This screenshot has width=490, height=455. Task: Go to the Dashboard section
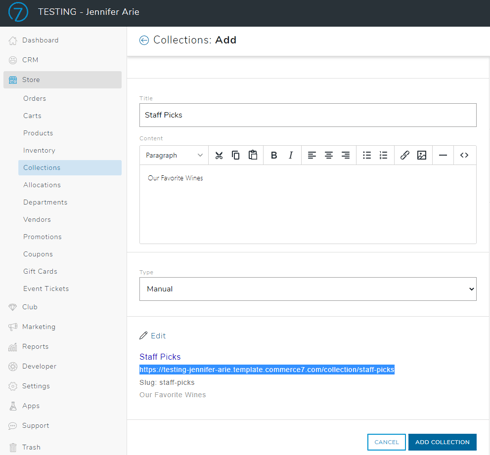(x=40, y=40)
